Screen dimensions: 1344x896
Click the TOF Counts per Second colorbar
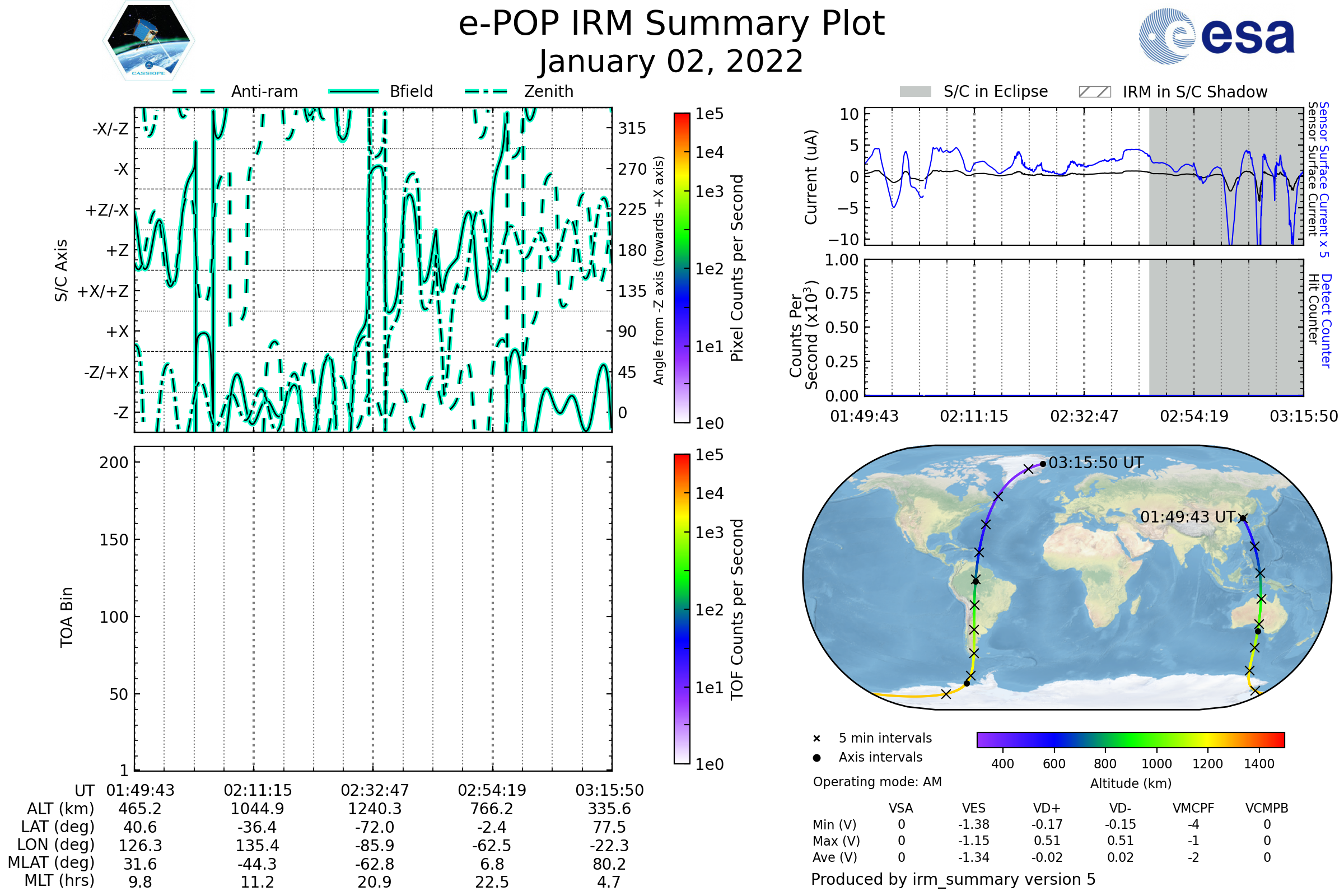[682, 609]
